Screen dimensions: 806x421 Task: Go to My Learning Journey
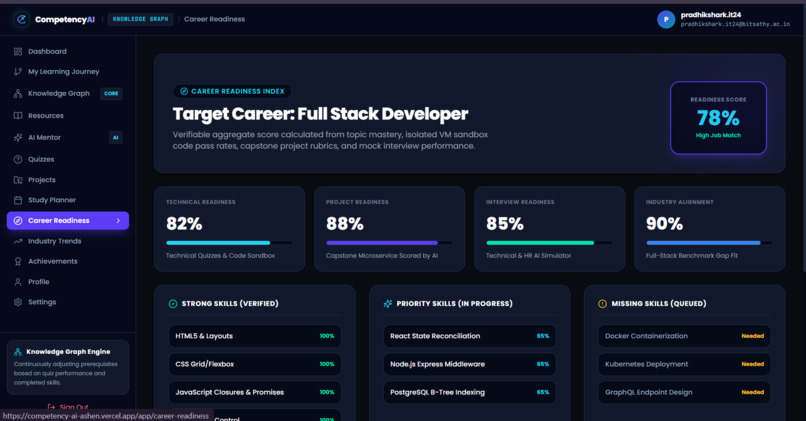(x=68, y=71)
